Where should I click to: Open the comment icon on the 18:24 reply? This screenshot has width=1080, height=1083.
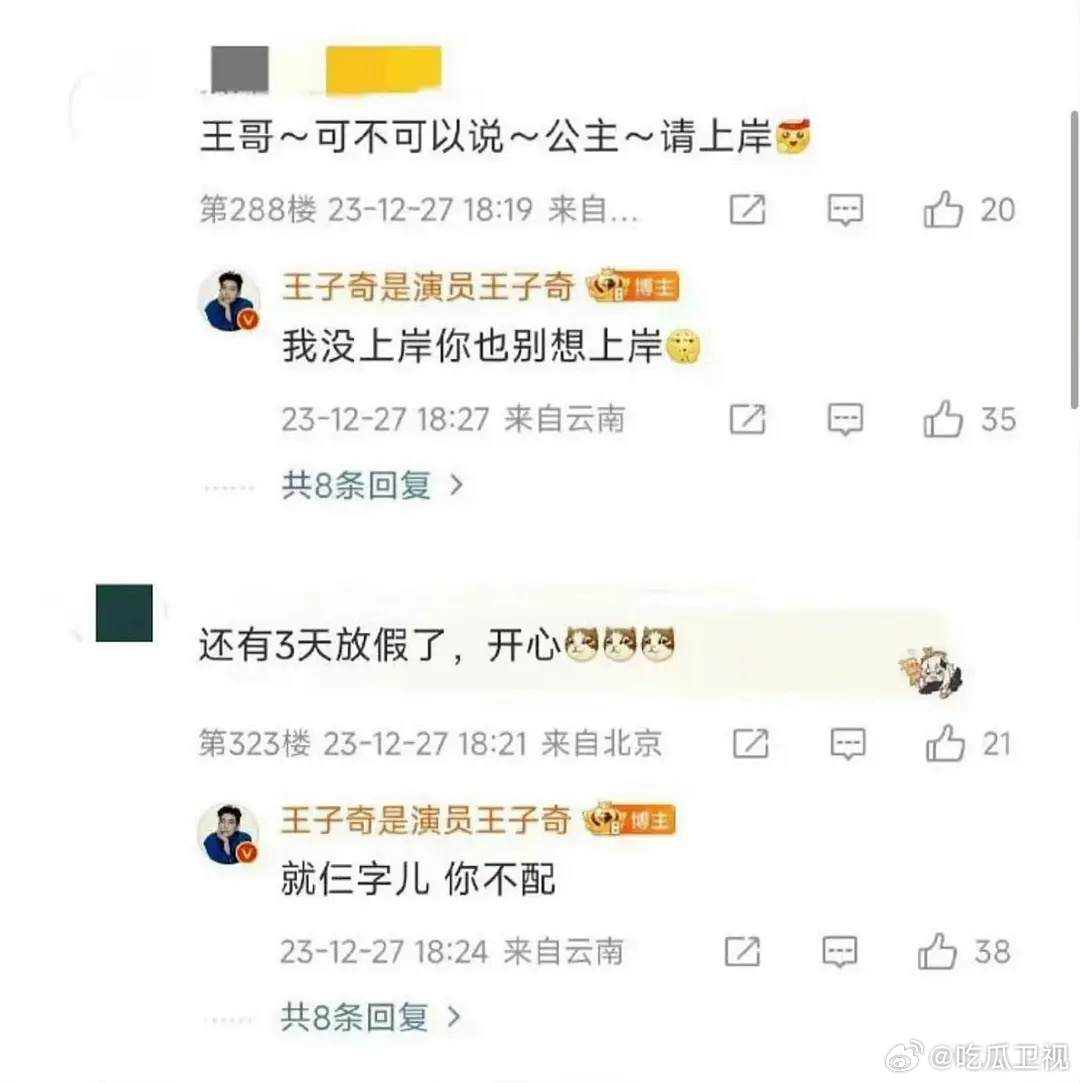coord(840,952)
